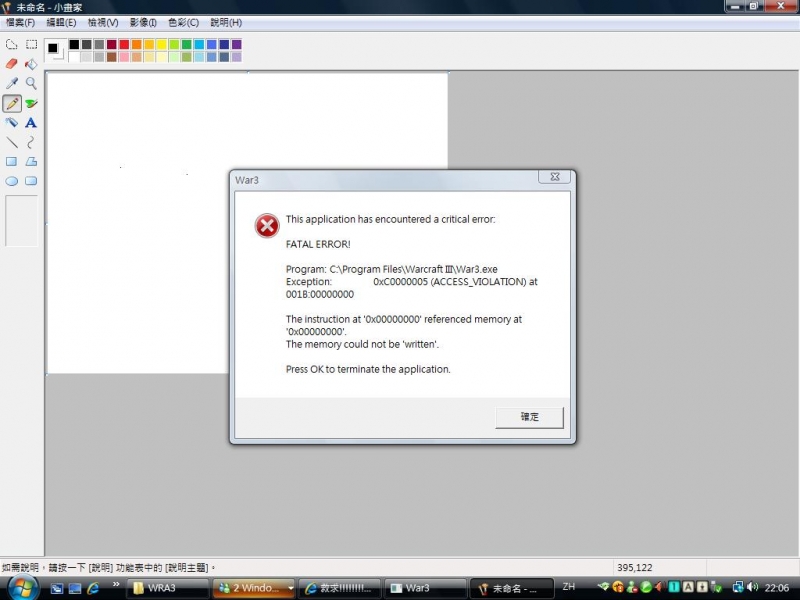
Task: Click the Show Desktop quick launch icon
Action: coord(75,588)
